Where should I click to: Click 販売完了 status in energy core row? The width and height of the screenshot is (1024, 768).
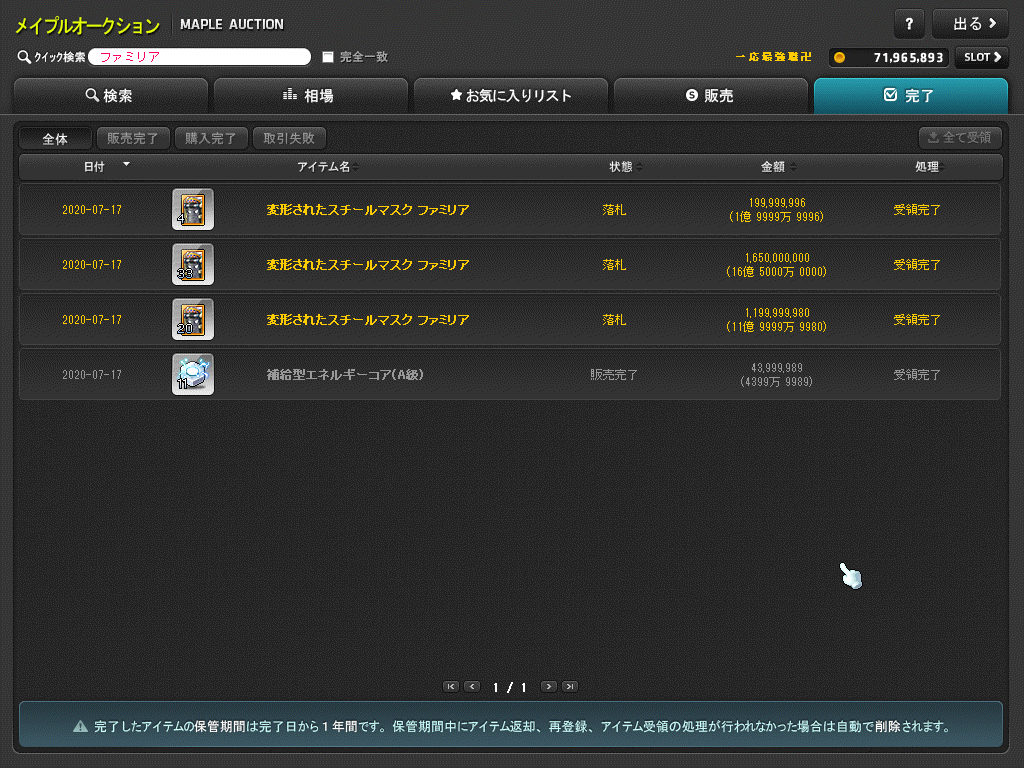(x=614, y=375)
